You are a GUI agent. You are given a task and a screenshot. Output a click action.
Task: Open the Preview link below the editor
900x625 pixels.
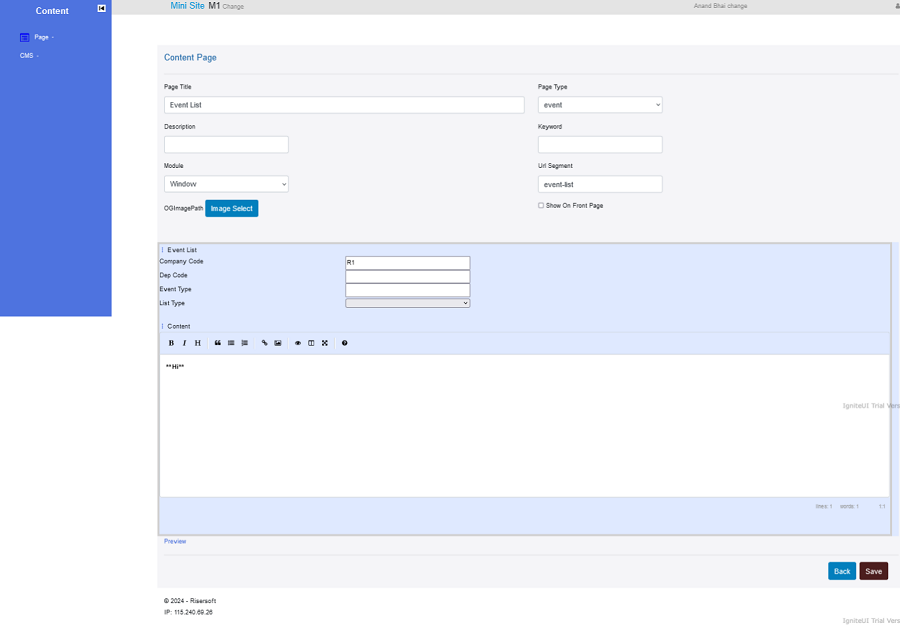pyautogui.click(x=175, y=541)
